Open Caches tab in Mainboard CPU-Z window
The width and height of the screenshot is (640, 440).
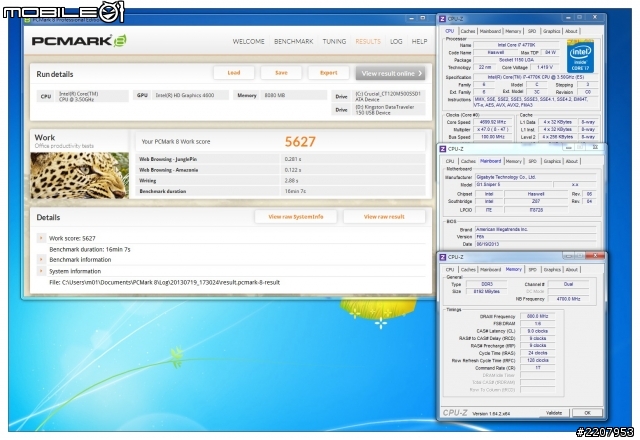pos(468,161)
